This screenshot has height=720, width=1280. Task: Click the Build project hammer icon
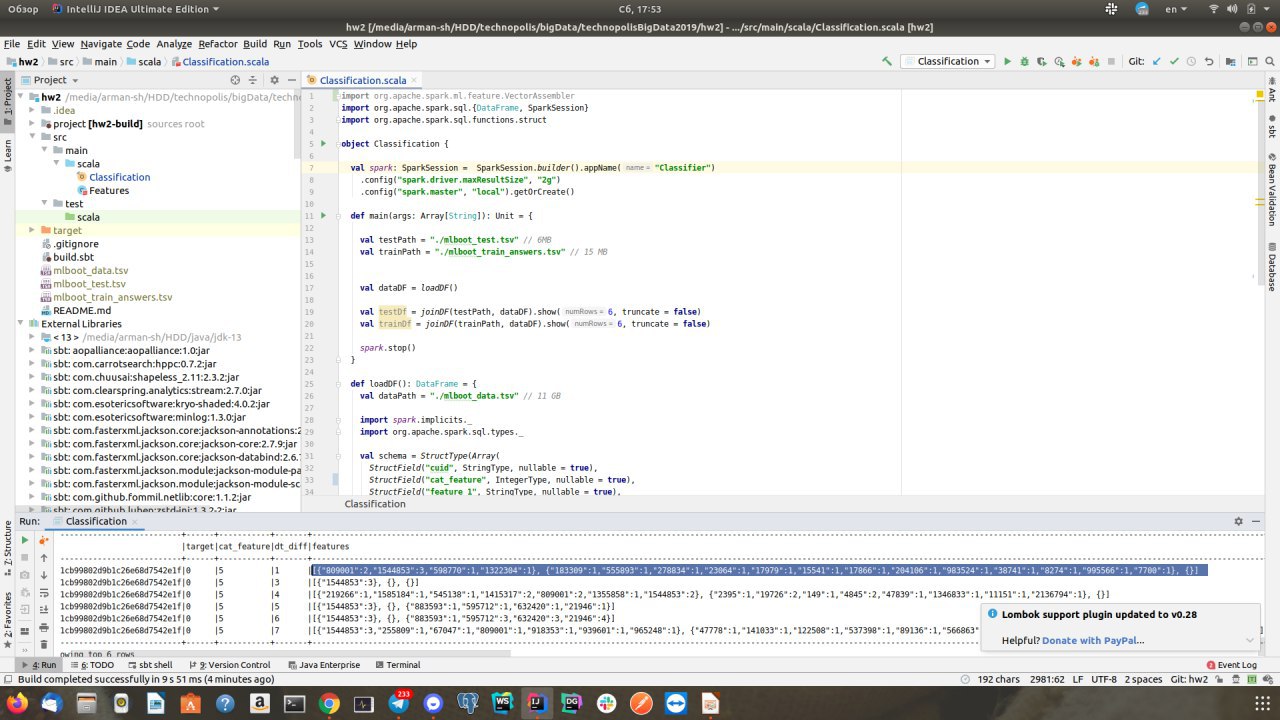click(886, 62)
